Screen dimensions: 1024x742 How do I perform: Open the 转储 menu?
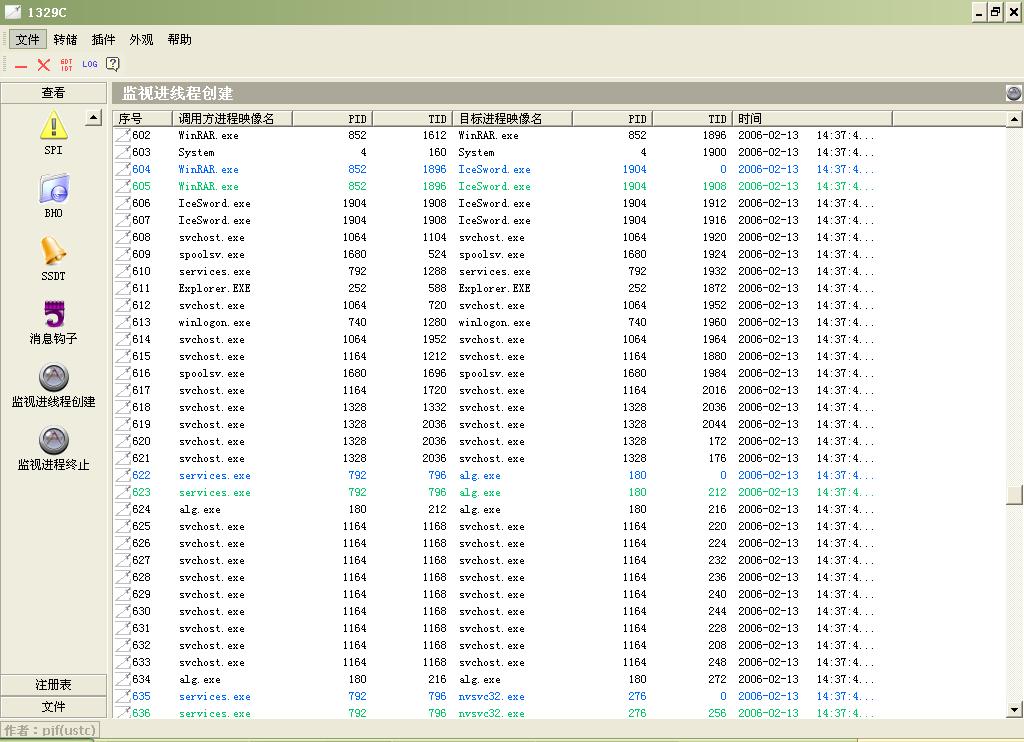tap(65, 40)
